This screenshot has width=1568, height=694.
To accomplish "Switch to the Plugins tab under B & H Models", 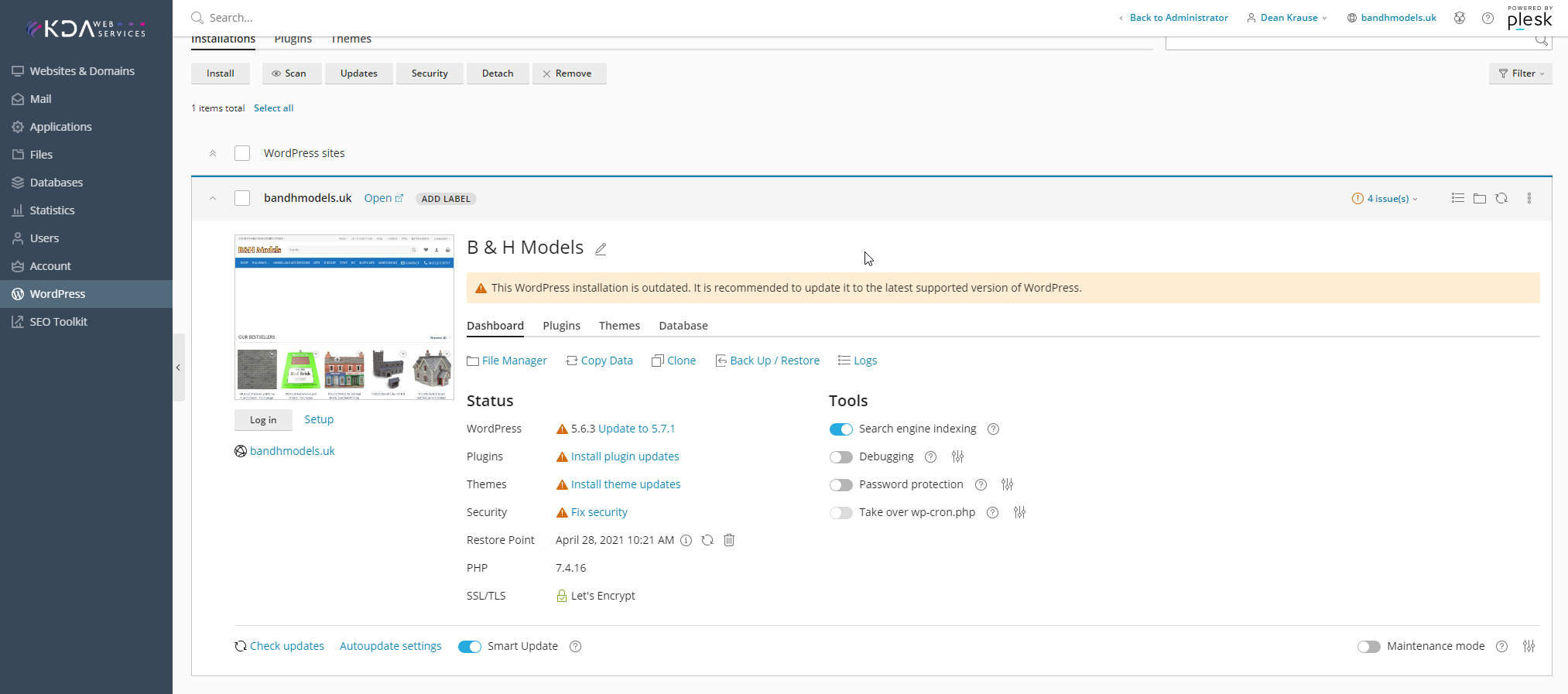I will pyautogui.click(x=562, y=326).
